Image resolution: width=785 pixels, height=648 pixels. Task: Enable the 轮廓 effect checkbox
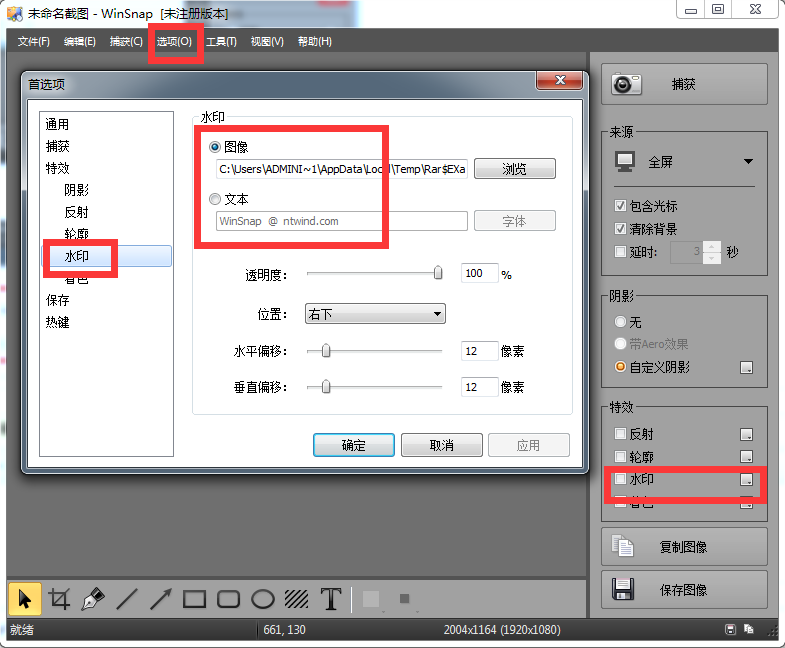pos(620,456)
